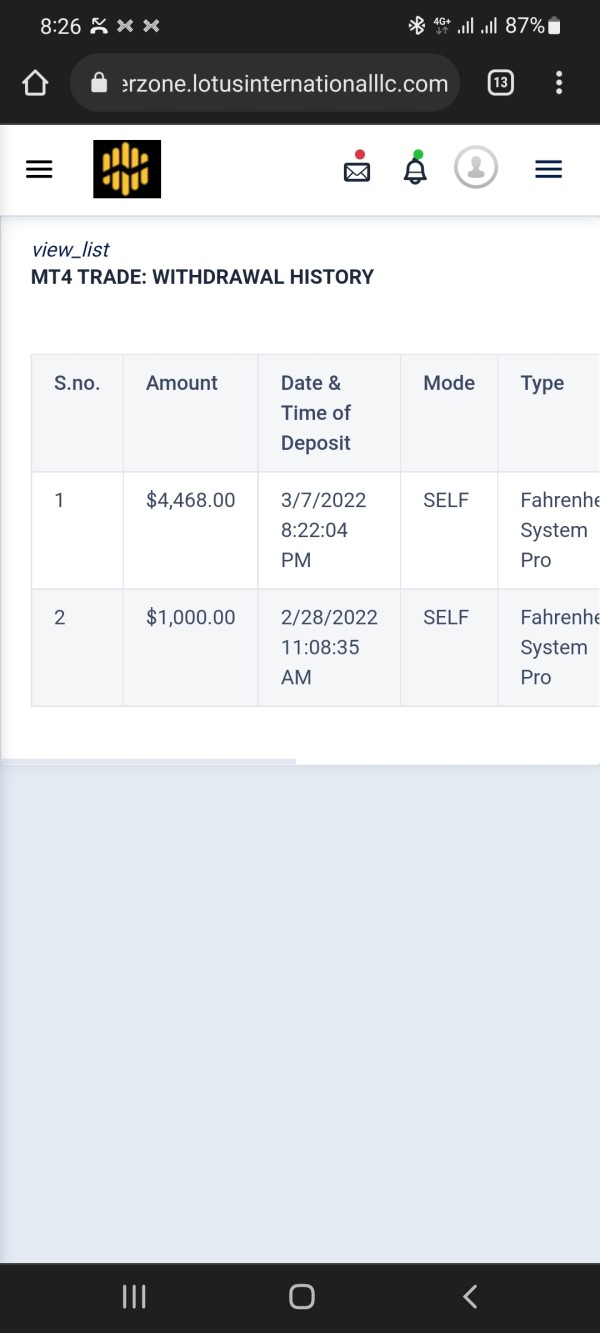Tap the Android home navigation button
The height and width of the screenshot is (1333, 600).
301,1297
